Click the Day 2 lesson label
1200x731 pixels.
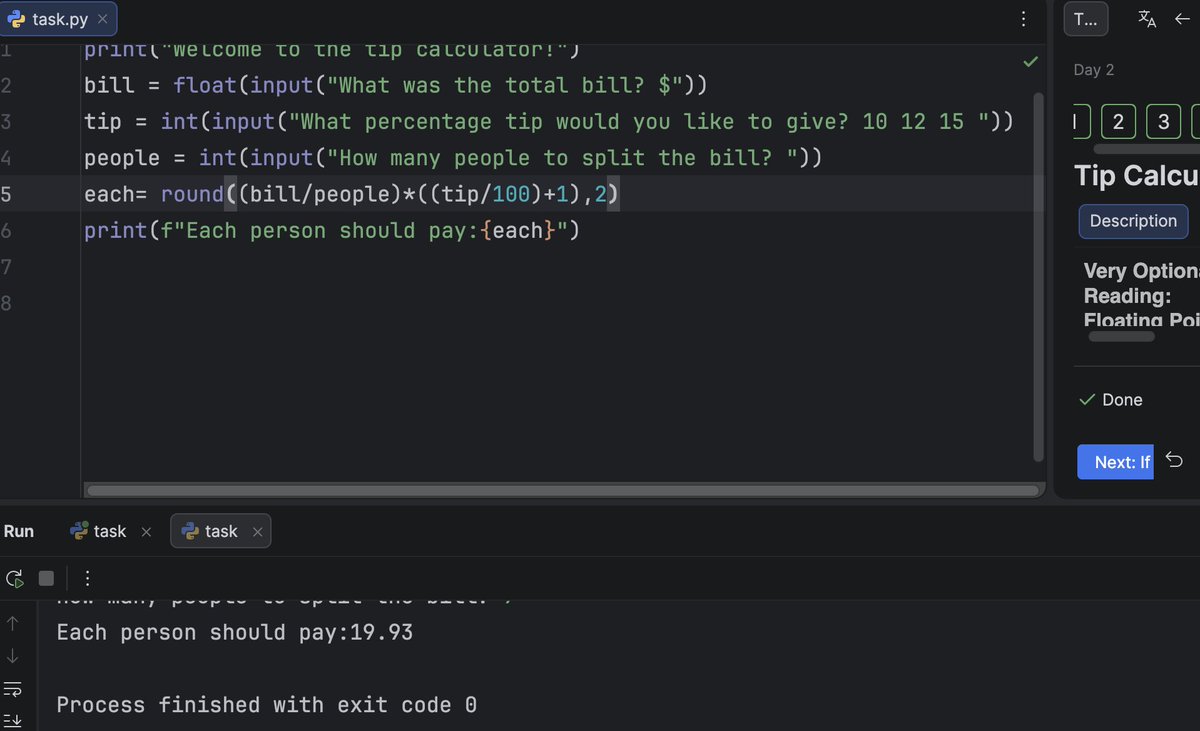(x=1094, y=70)
